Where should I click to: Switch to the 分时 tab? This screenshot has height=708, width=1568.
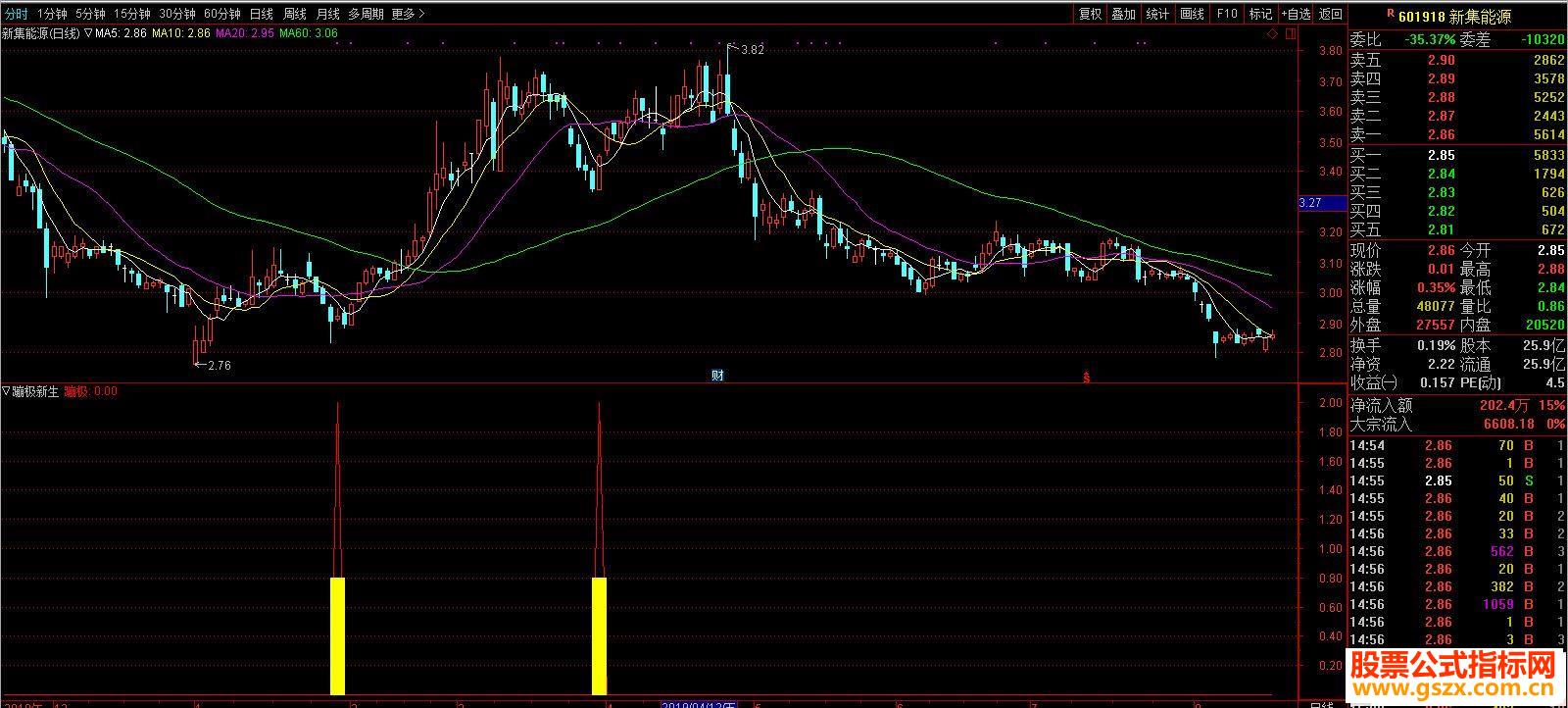(15, 14)
